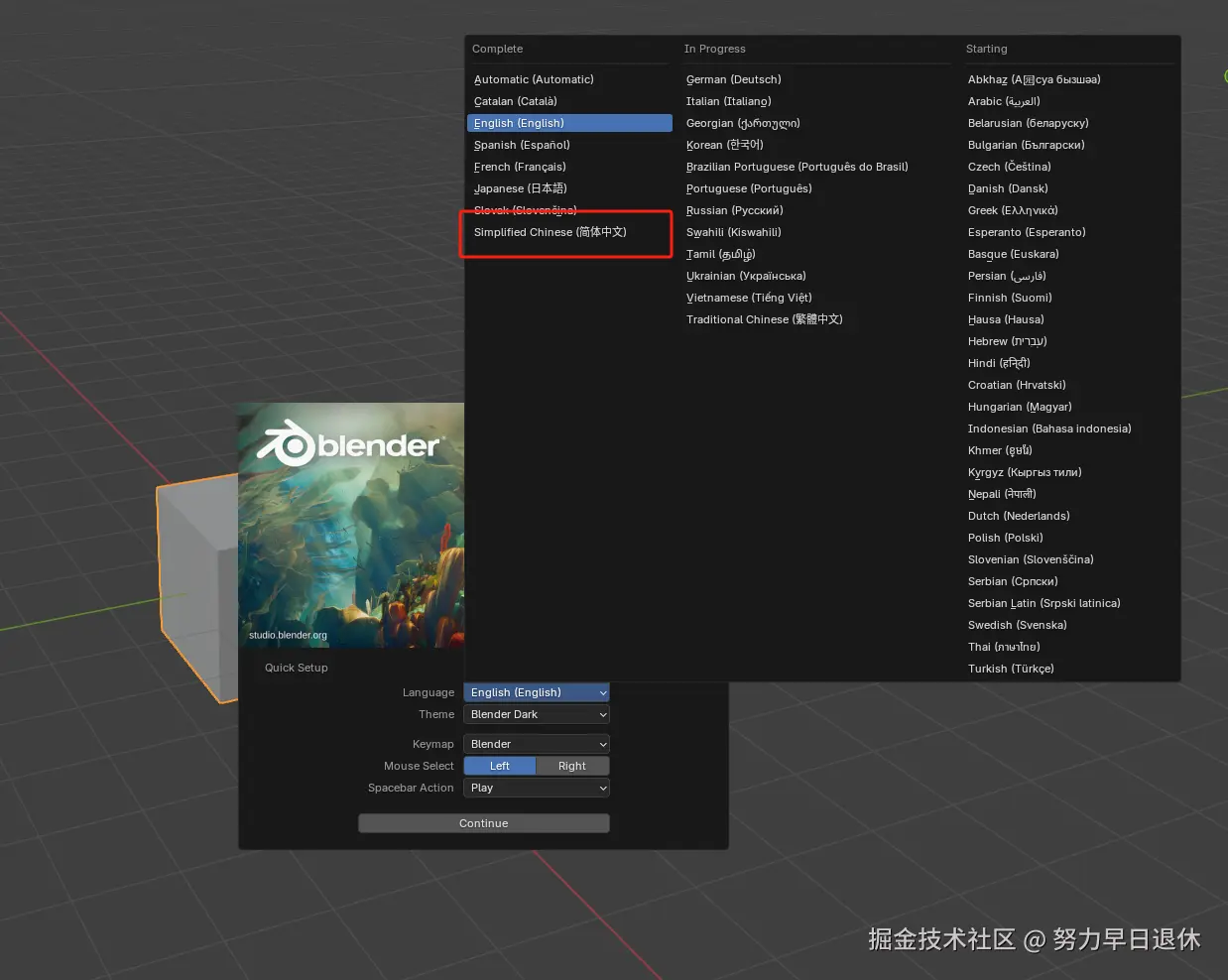Choose French (Français) language

point(569,167)
